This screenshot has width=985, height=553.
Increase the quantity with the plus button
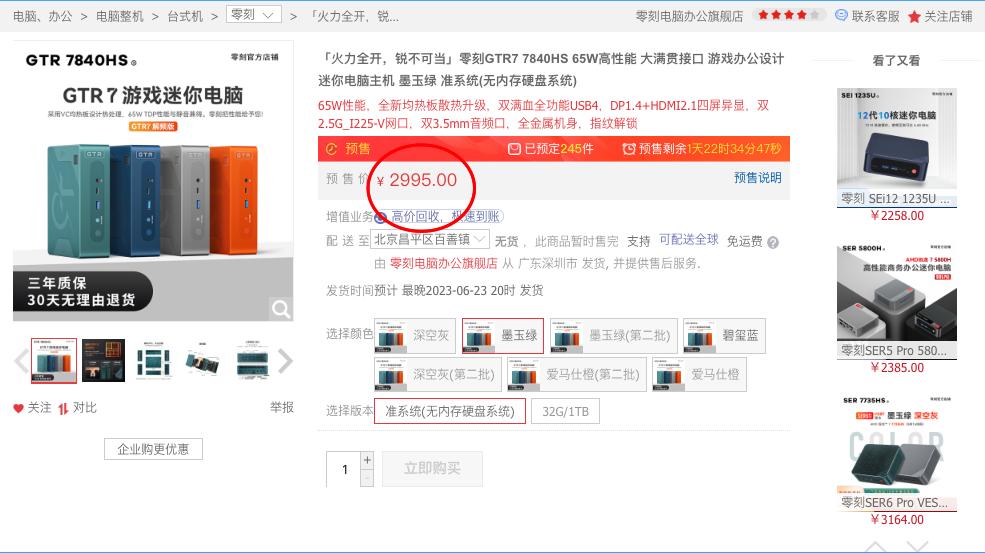[367, 460]
